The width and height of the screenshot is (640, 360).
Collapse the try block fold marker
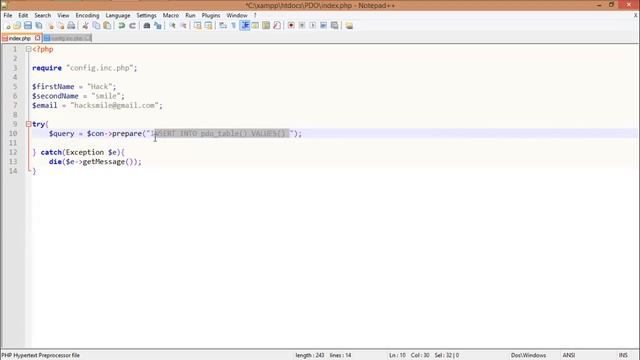click(x=29, y=124)
